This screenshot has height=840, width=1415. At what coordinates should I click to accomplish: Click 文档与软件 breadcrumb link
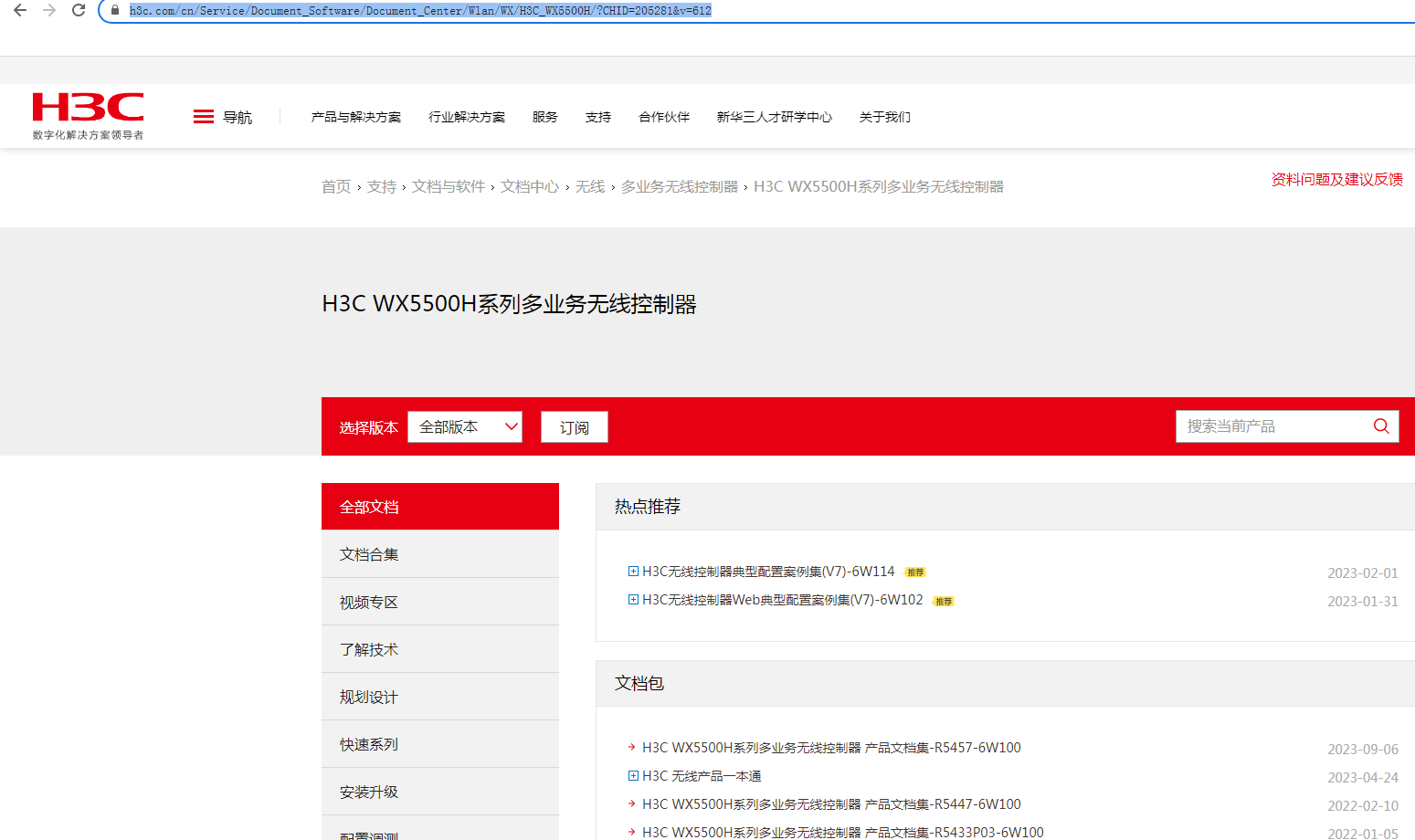click(x=449, y=186)
